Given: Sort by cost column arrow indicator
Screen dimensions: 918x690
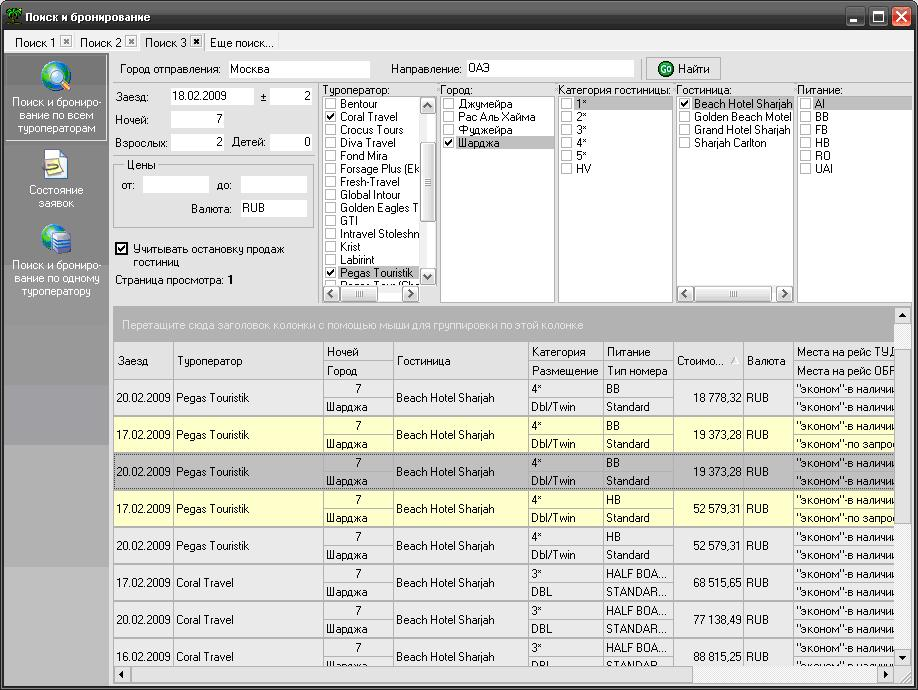Looking at the screenshot, I should click(735, 361).
